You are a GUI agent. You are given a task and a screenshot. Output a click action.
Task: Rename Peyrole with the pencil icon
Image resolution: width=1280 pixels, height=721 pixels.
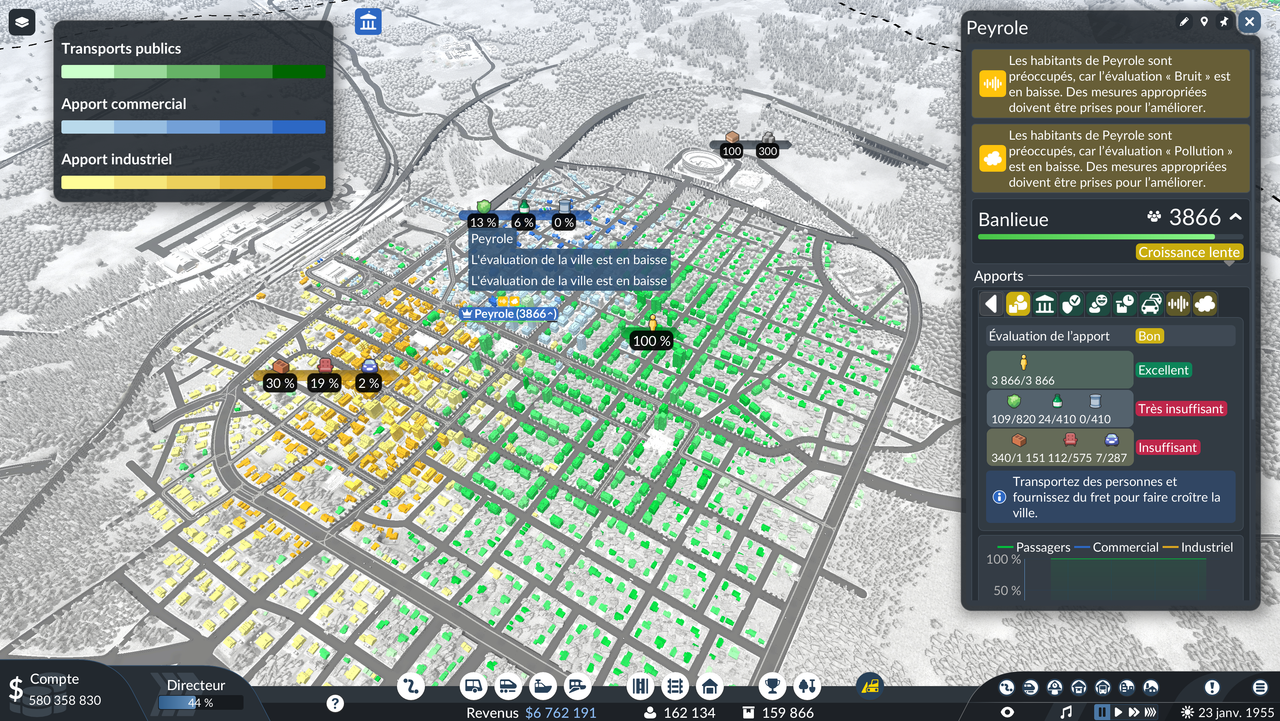[x=1184, y=22]
